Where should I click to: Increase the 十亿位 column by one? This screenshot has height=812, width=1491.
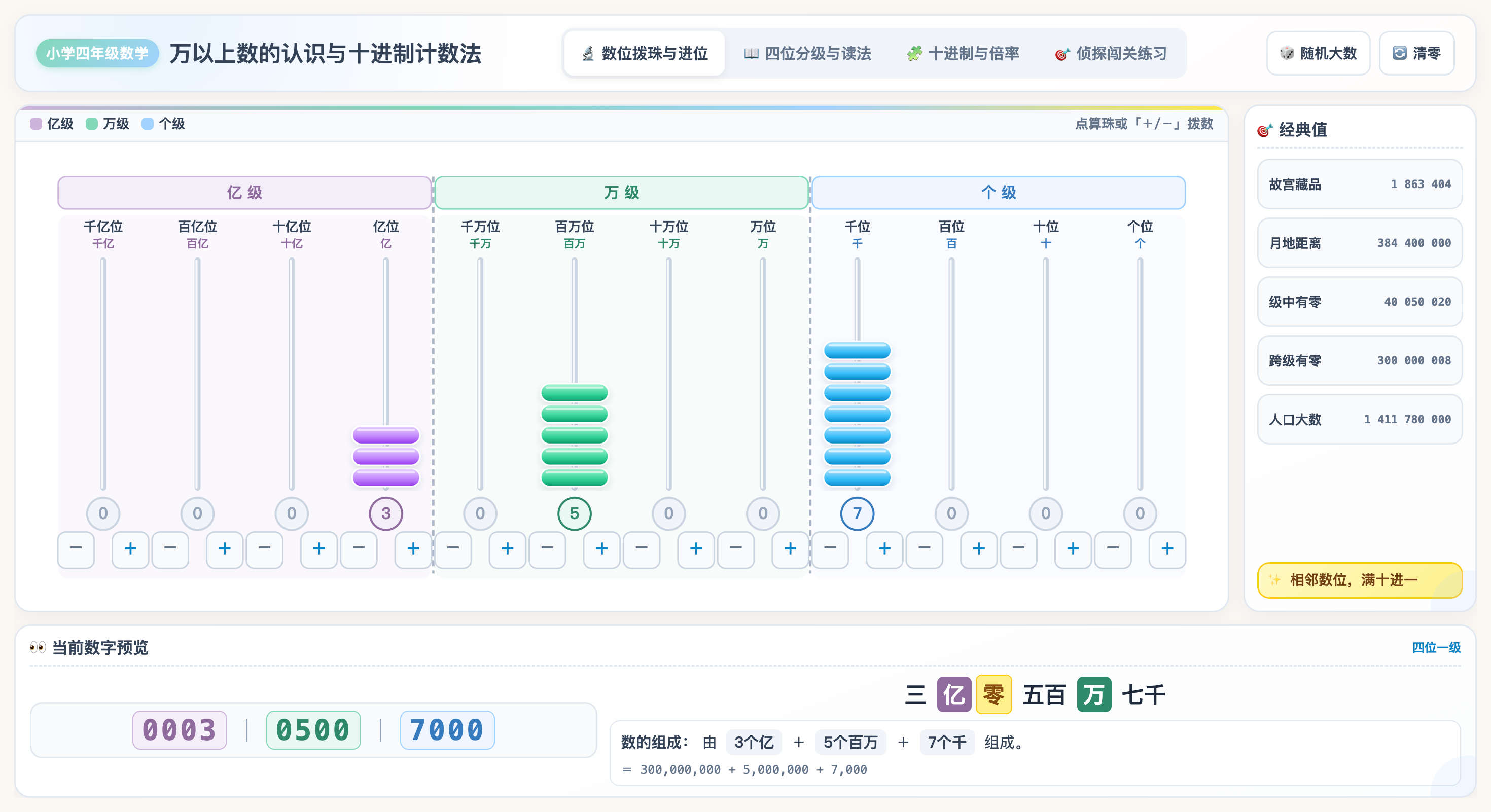pyautogui.click(x=319, y=549)
